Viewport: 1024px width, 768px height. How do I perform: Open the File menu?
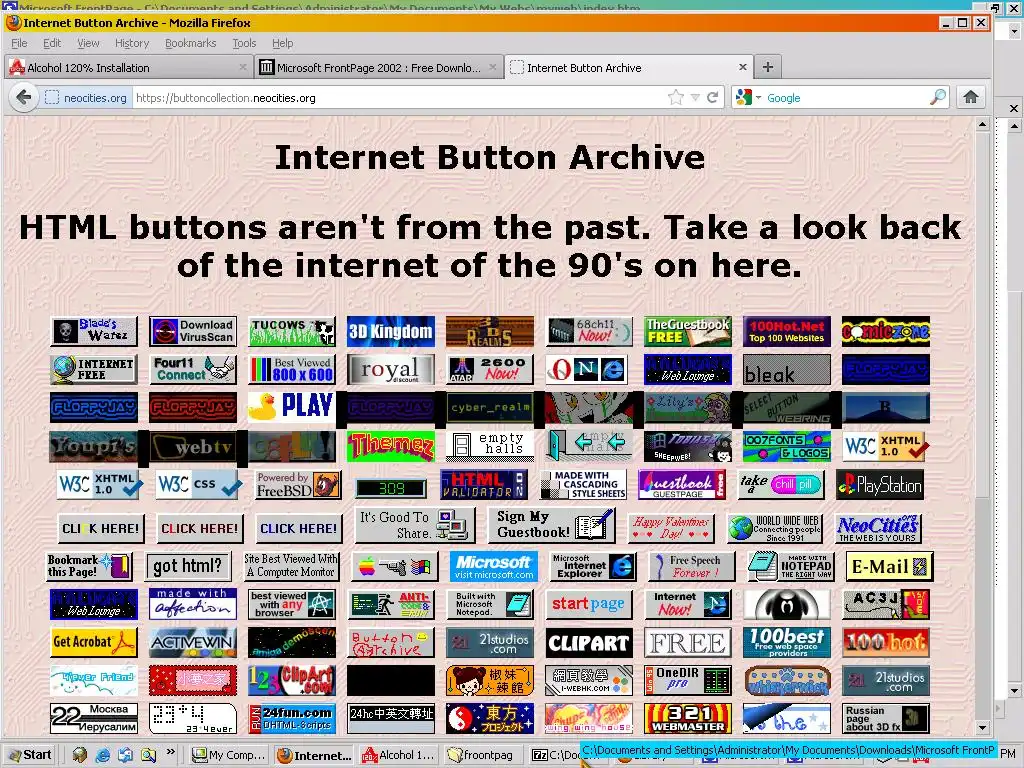pos(19,43)
